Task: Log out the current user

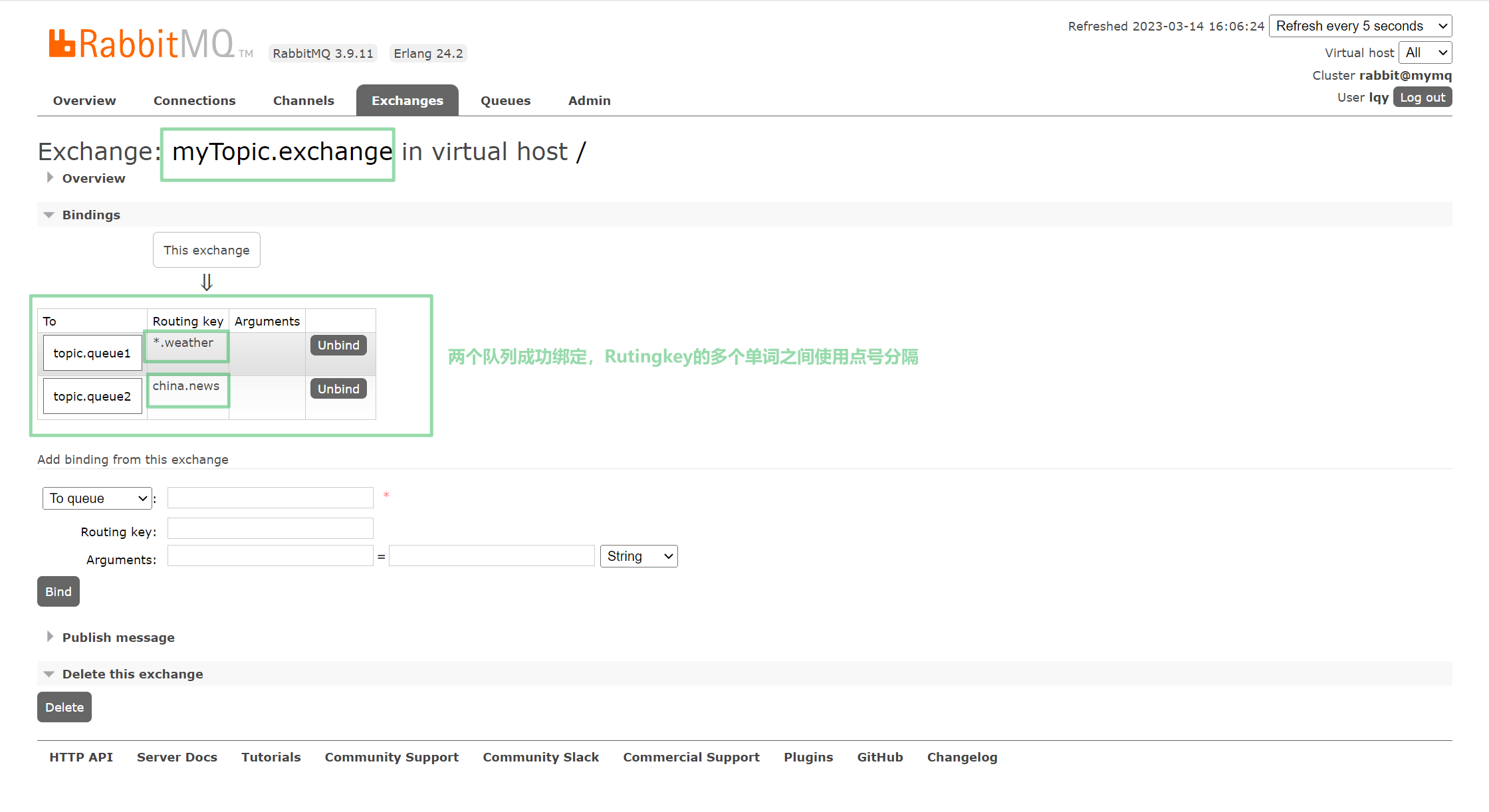Action: pos(1422,98)
